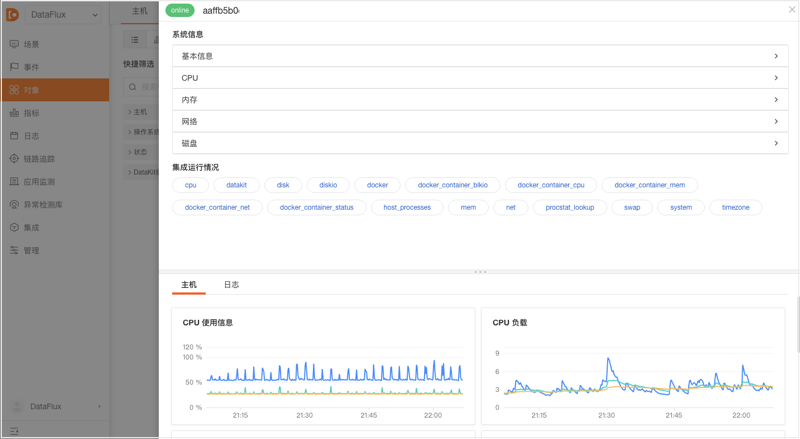The height and width of the screenshot is (439, 800).
Task: Click the docker integration tag
Action: point(378,185)
